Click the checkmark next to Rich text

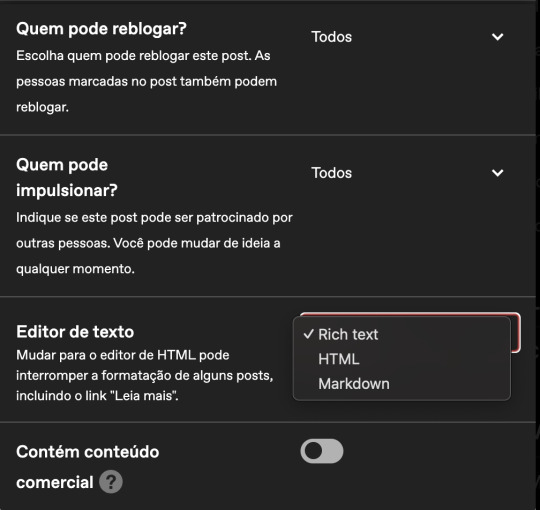[309, 334]
